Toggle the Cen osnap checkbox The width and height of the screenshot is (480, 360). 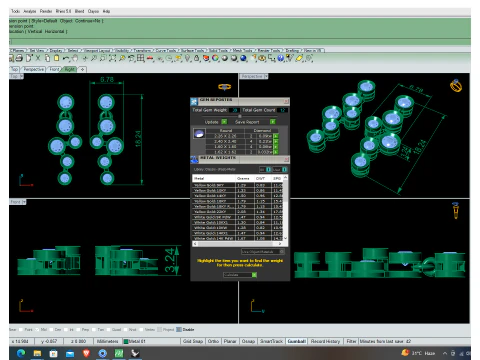[51, 330]
